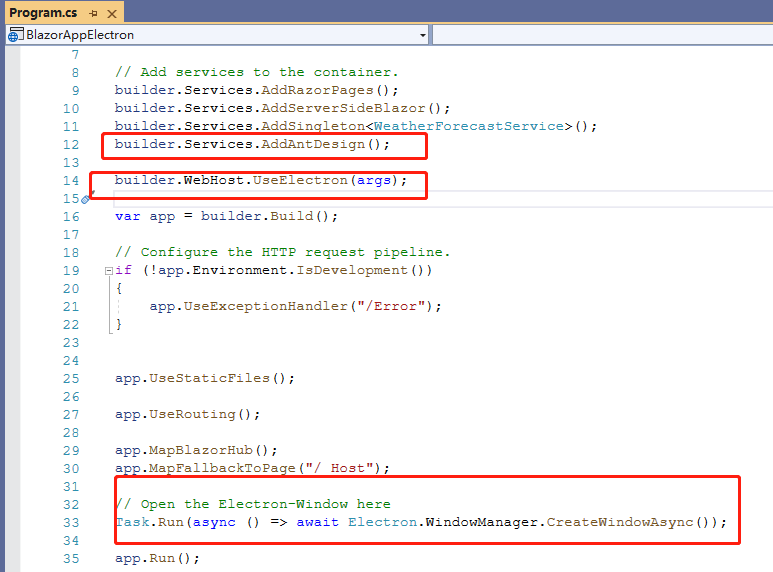Click AddServerSideBlazor on line 10
The image size is (773, 572).
coord(343,108)
